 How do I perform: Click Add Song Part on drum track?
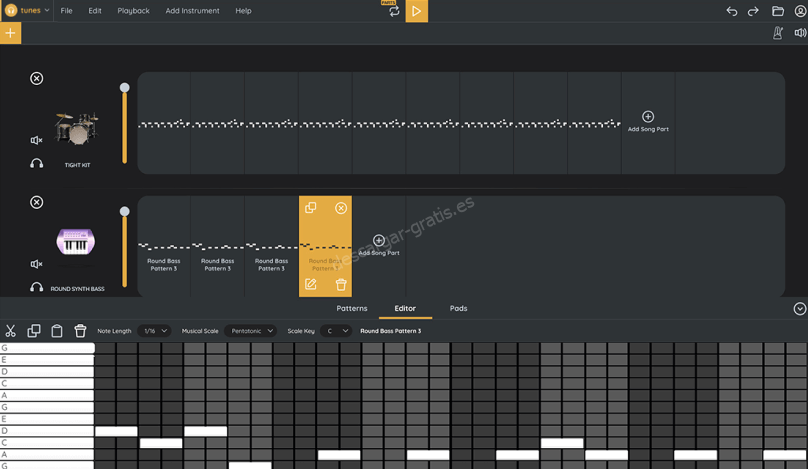pos(648,121)
